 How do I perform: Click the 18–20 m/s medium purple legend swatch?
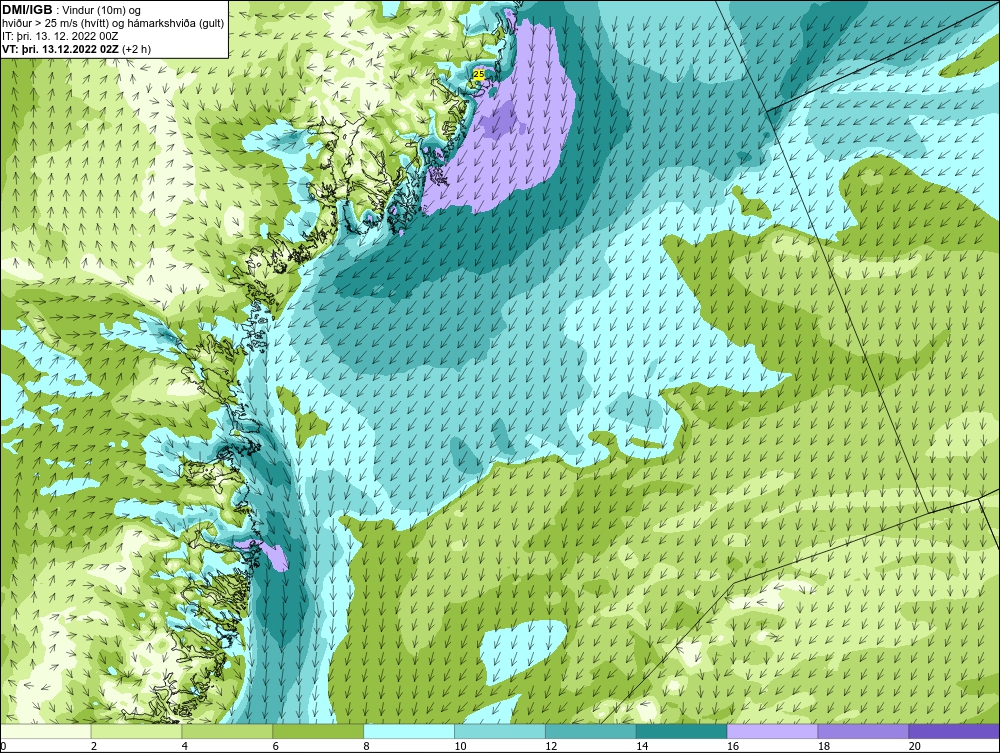pyautogui.click(x=864, y=731)
